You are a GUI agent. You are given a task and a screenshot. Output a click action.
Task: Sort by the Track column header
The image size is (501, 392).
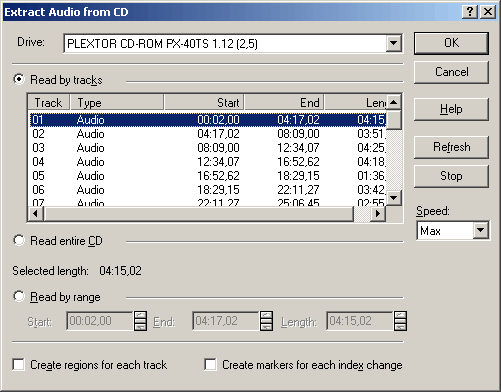[49, 102]
